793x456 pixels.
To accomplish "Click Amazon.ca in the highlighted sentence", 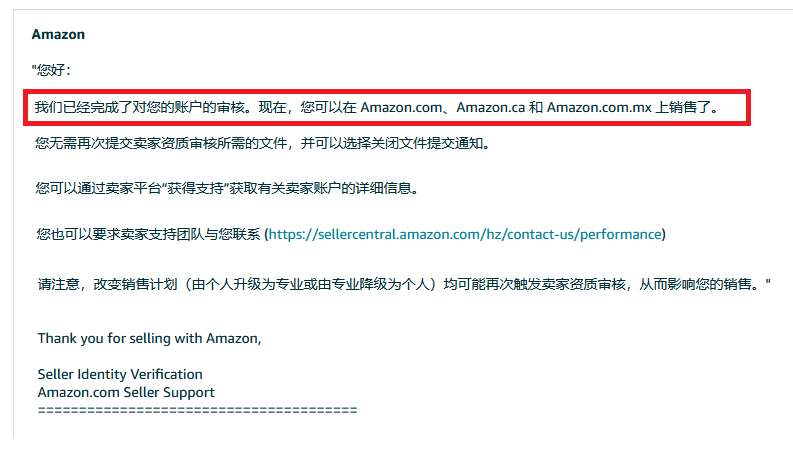I will coord(490,108).
